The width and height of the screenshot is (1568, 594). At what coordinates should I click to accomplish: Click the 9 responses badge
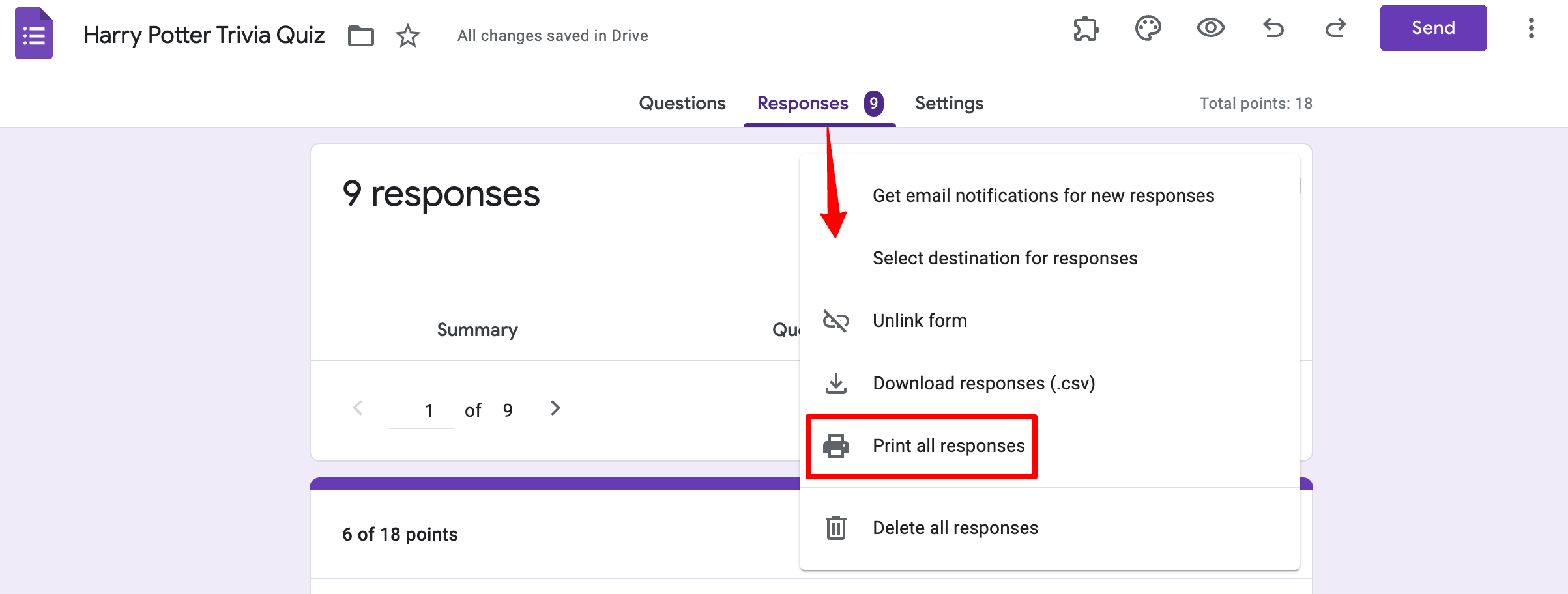pos(873,103)
